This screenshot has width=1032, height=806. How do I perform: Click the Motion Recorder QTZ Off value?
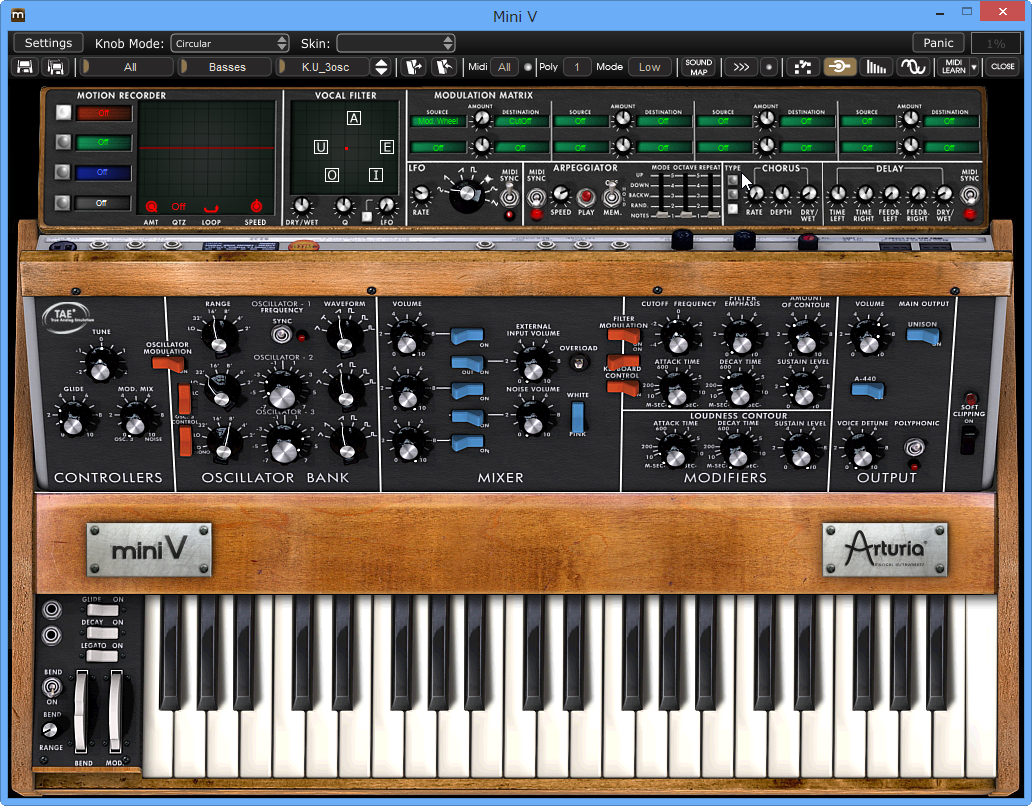179,207
